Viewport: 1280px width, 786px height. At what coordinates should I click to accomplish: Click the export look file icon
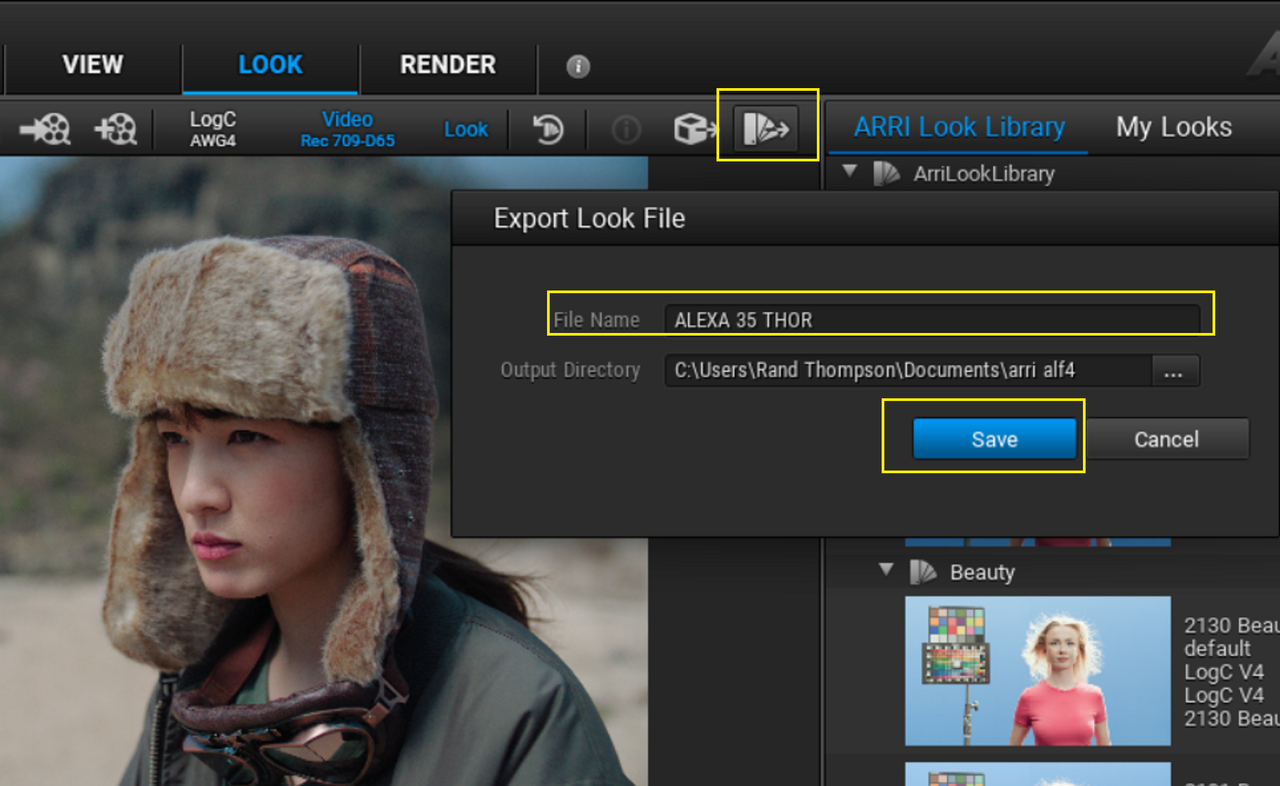766,129
